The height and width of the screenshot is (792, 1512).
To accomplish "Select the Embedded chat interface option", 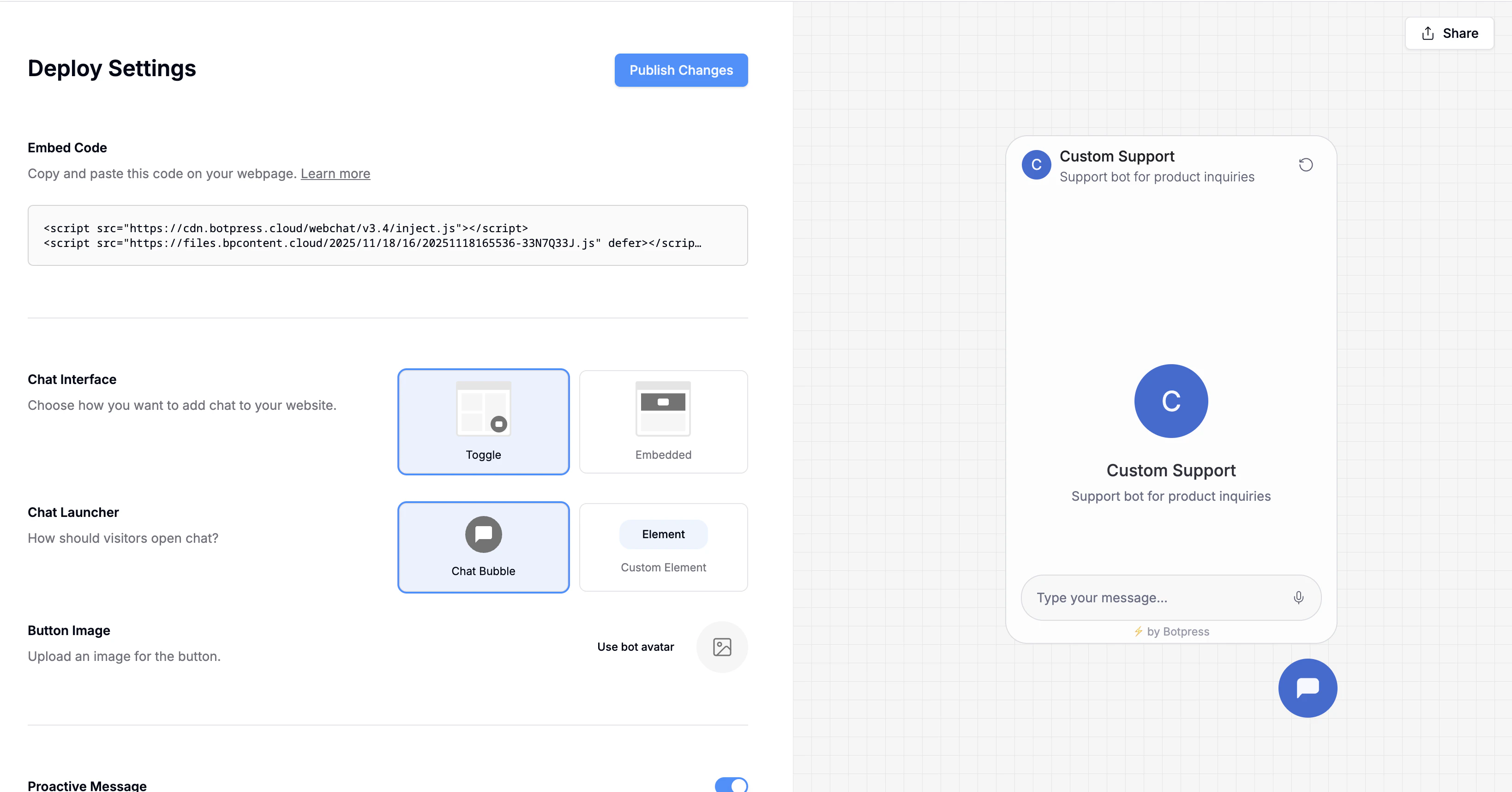I will coord(663,421).
